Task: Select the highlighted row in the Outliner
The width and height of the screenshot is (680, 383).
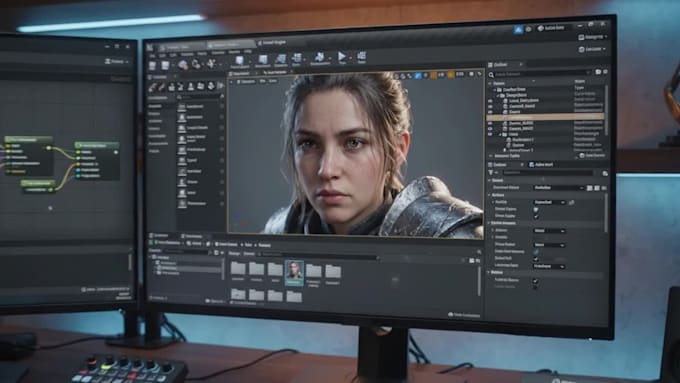Action: tap(546, 117)
